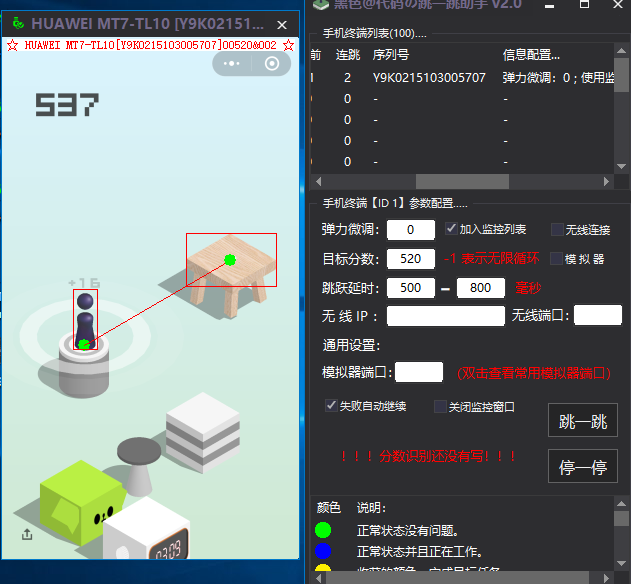Click the 序列号 column header
Viewport: 631px width, 584px height.
390,55
